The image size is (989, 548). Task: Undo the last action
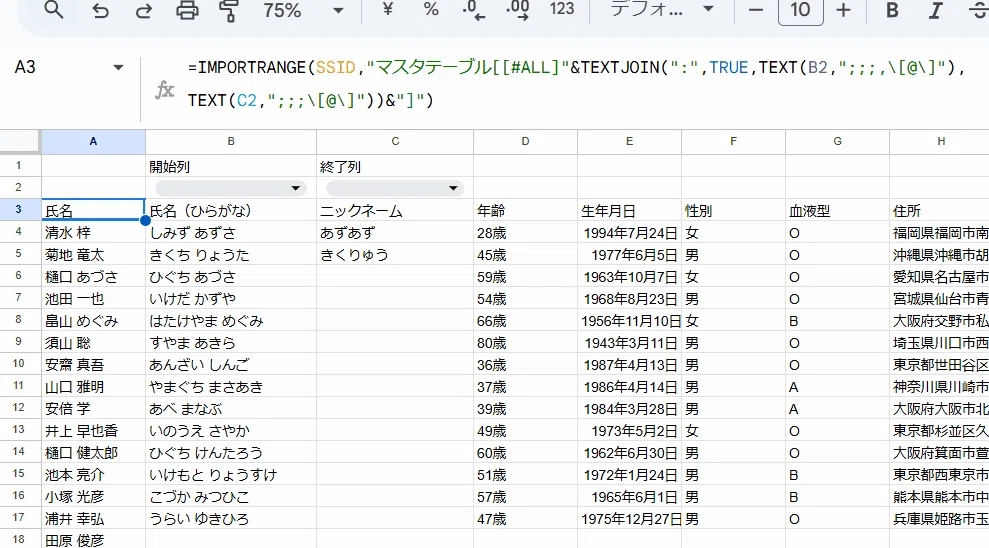pos(100,11)
